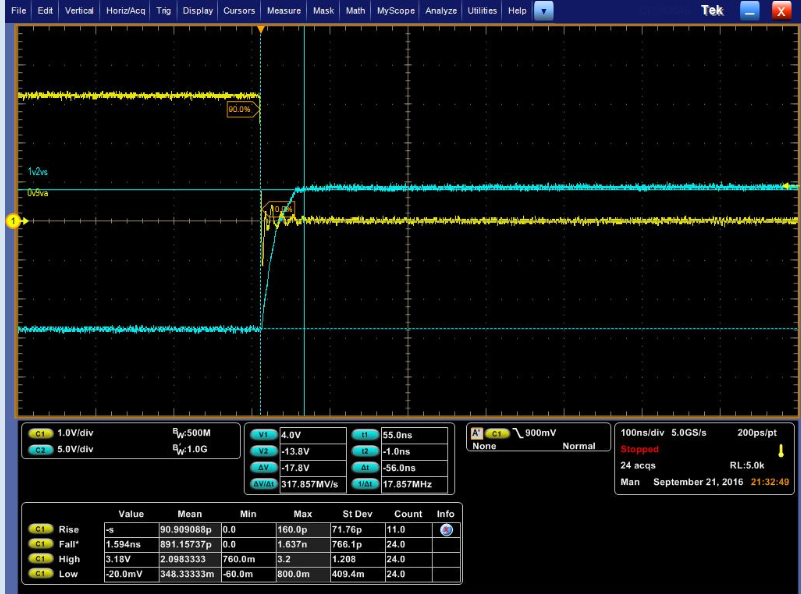
Task: Open the menu bar dropdown arrow after Help
Action: tap(543, 10)
